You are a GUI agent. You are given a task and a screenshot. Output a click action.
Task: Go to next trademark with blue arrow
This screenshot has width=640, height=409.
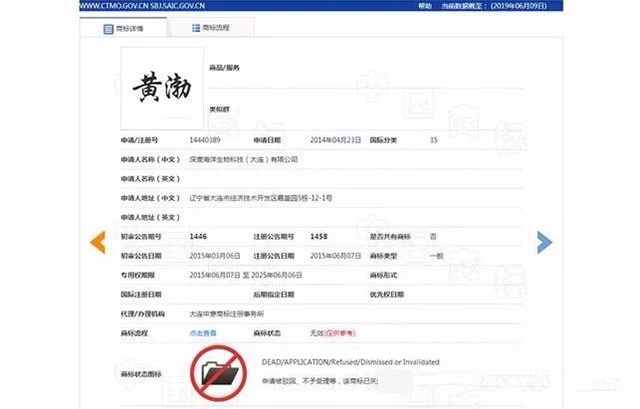point(544,242)
